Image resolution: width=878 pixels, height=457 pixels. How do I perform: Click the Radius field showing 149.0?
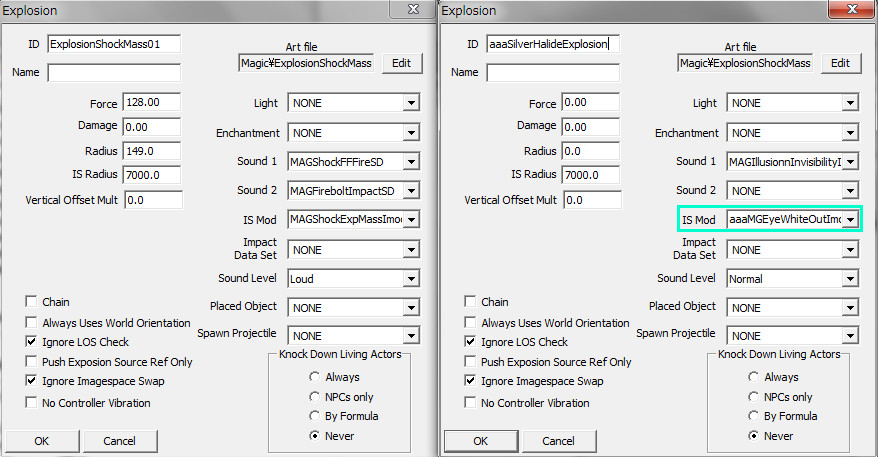point(151,151)
